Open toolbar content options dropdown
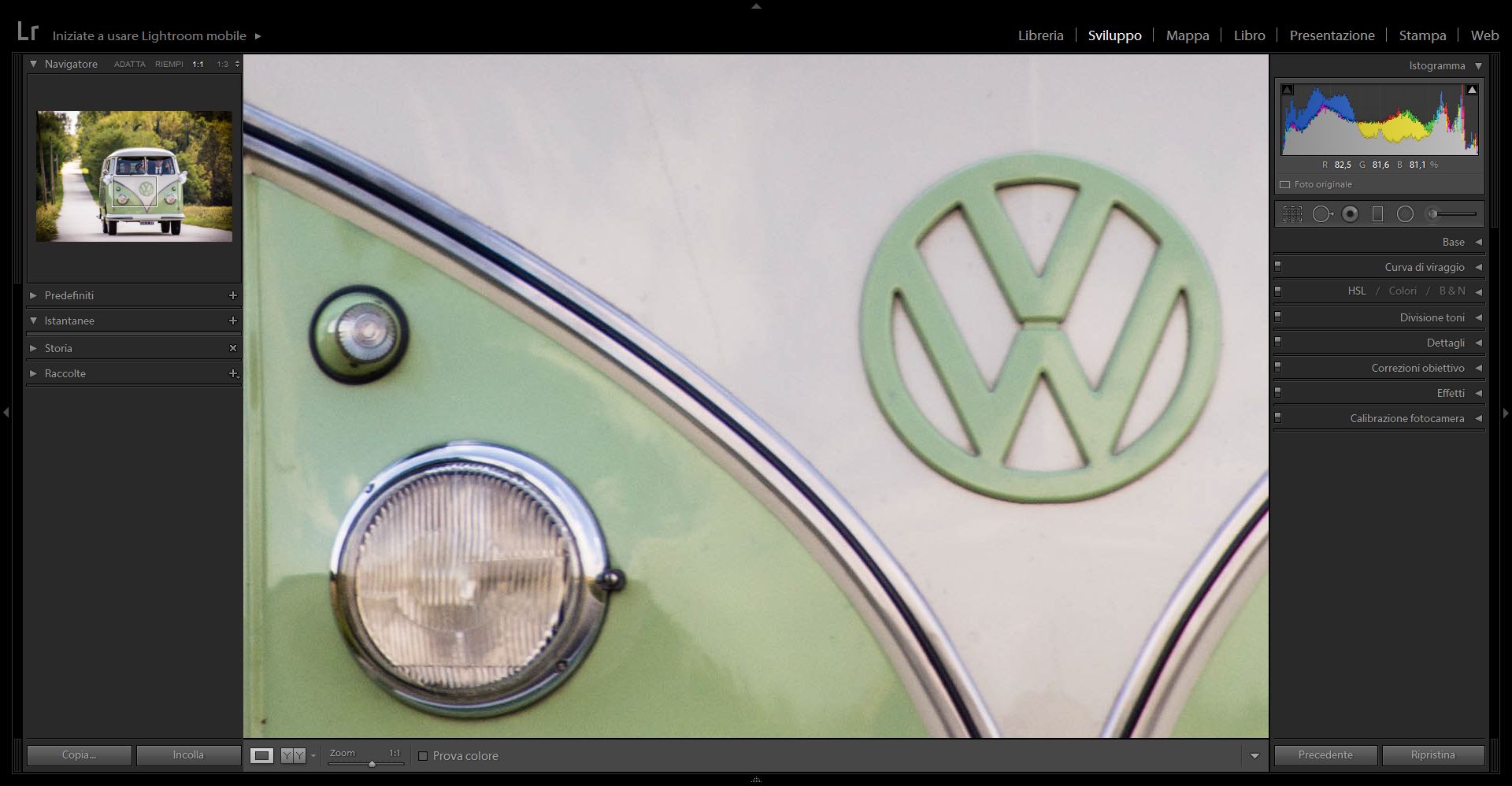1512x786 pixels. tap(1254, 756)
